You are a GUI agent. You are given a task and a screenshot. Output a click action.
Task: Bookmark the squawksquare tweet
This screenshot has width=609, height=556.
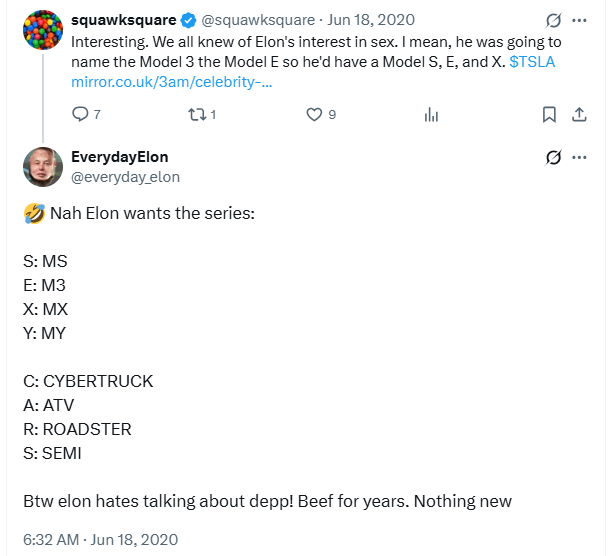[549, 115]
